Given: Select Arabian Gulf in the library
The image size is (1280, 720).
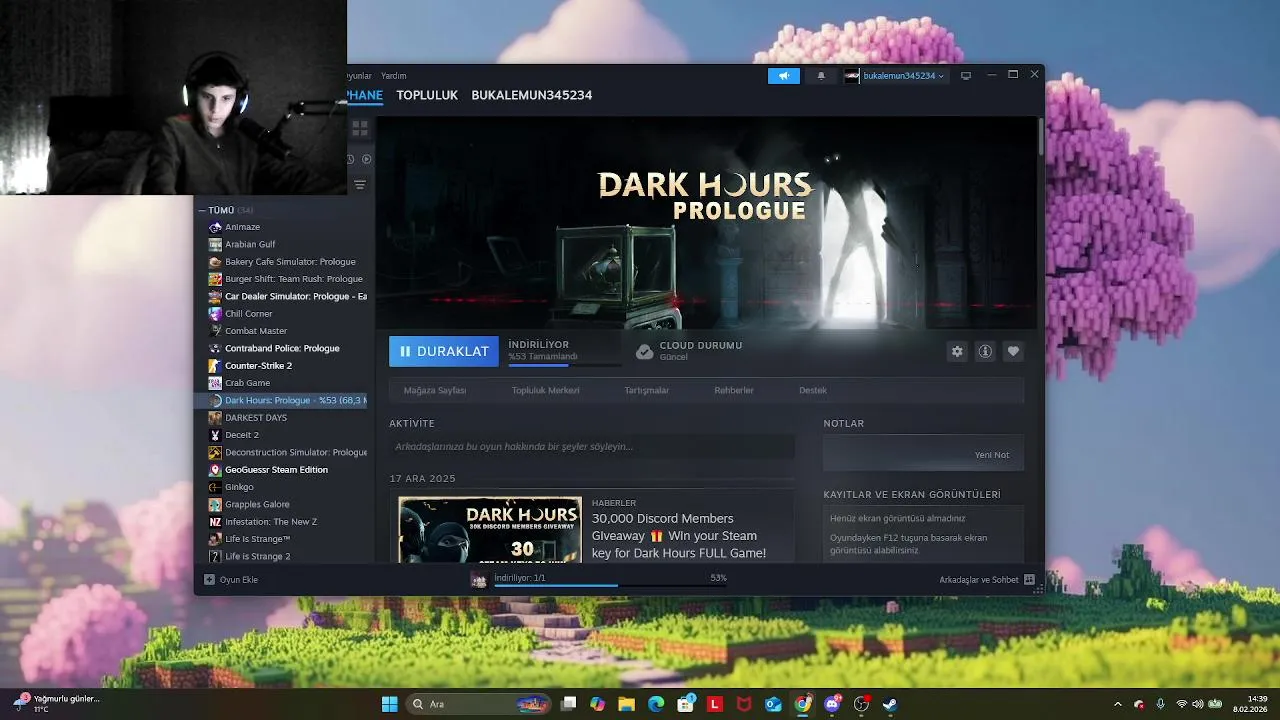Looking at the screenshot, I should (x=250, y=244).
